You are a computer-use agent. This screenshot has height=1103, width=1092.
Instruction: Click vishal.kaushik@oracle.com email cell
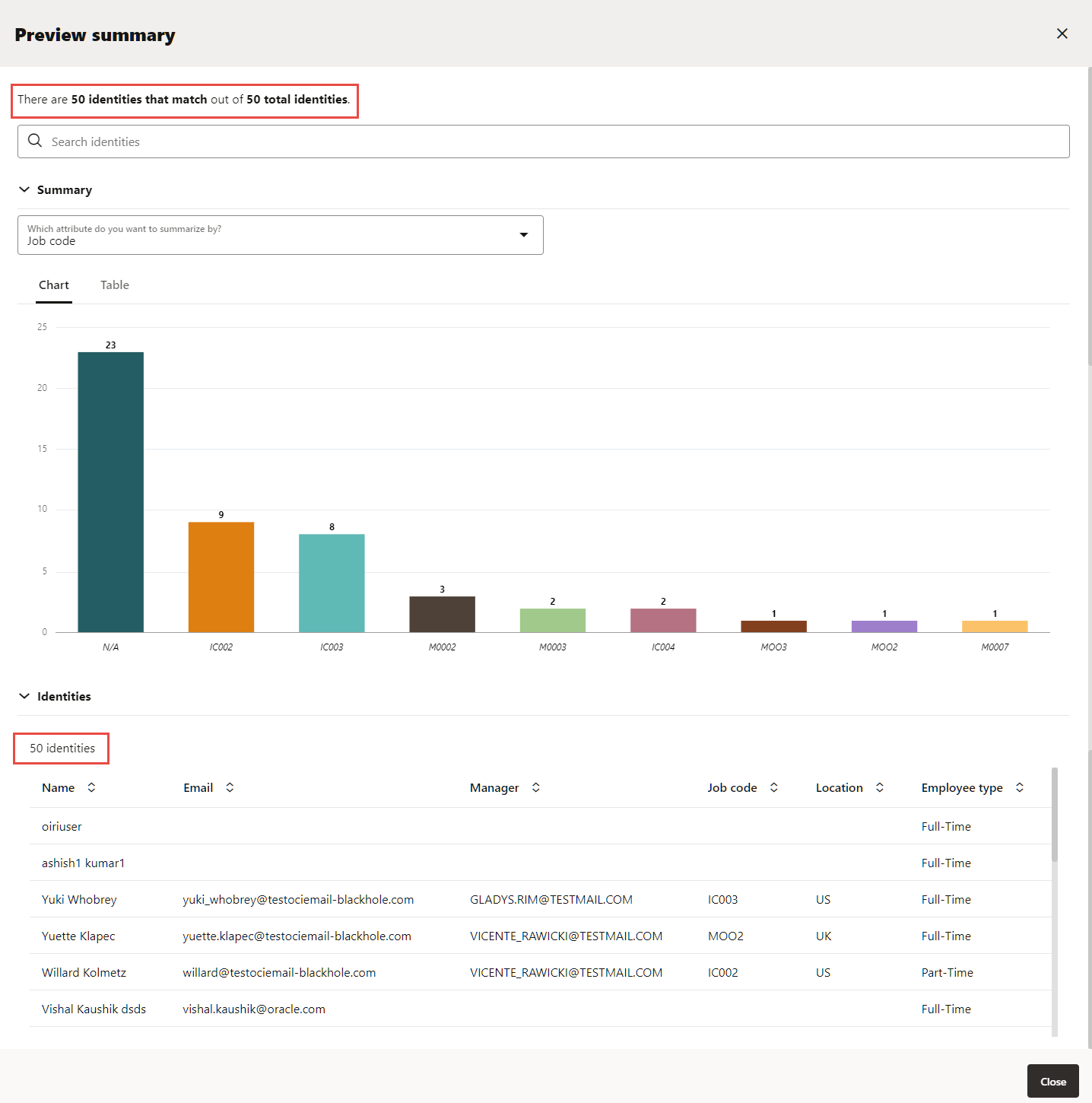254,1009
